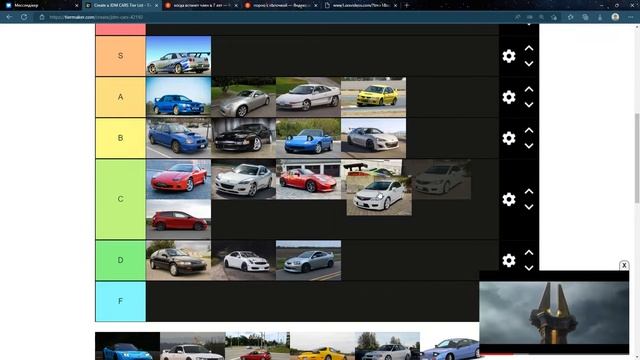
Task: Select the white Civic being dragged in C tier
Action: point(379,196)
